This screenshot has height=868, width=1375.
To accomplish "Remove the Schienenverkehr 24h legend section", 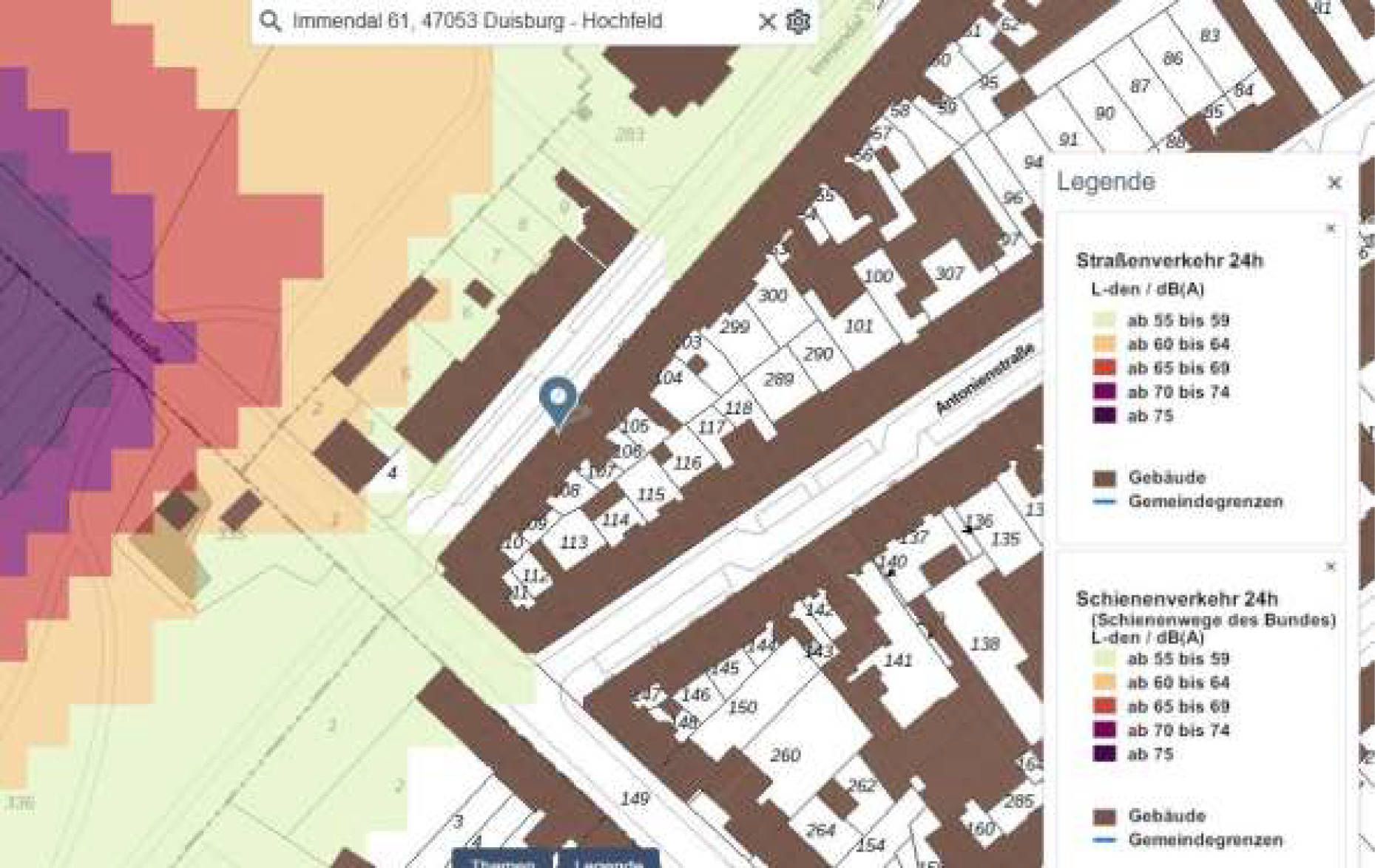I will tap(1331, 566).
